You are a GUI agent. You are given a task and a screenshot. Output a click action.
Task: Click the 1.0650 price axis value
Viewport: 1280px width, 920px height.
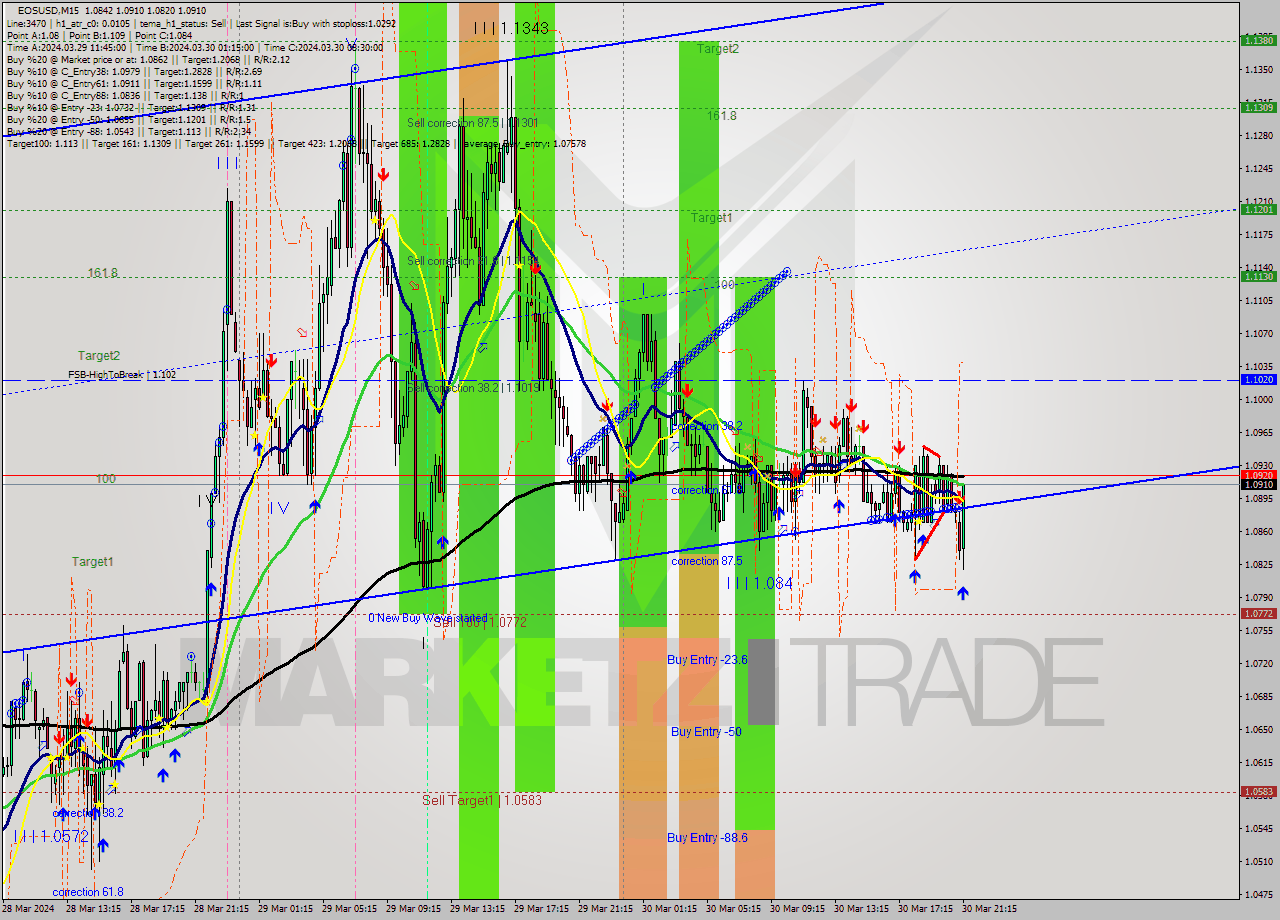(1259, 729)
